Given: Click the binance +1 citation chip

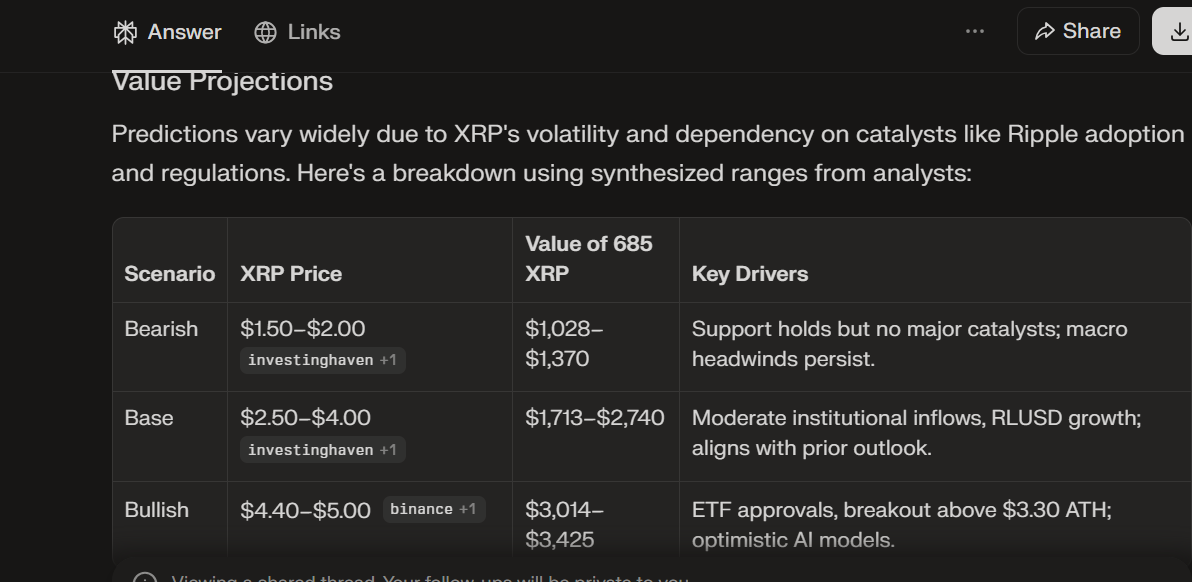Looking at the screenshot, I should [434, 509].
